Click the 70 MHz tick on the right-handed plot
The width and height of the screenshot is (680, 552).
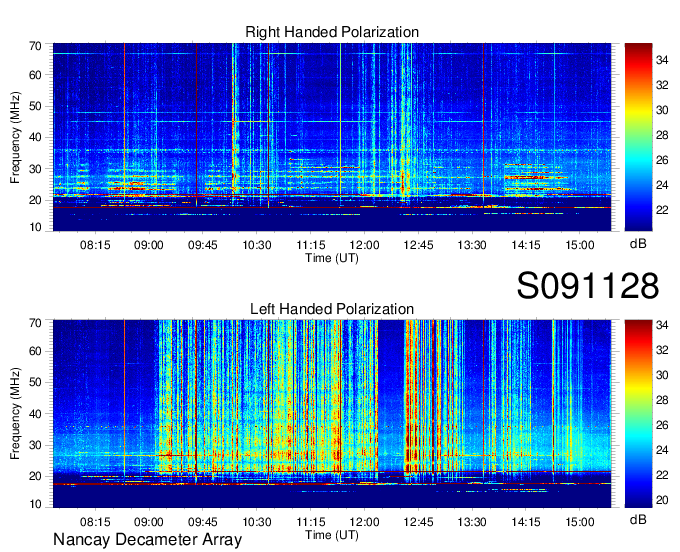click(35, 46)
